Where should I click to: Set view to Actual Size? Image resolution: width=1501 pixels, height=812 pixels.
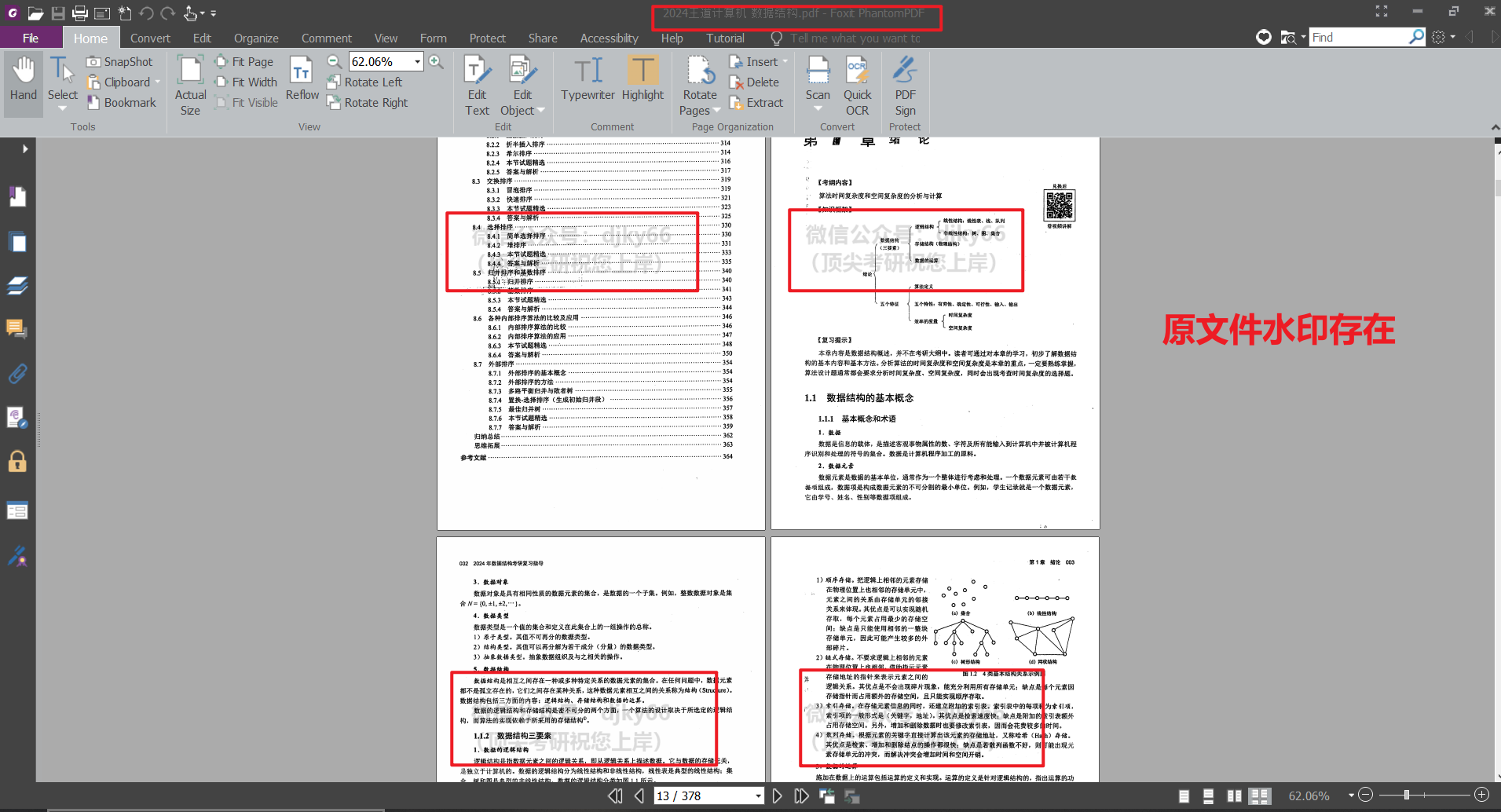(x=190, y=86)
